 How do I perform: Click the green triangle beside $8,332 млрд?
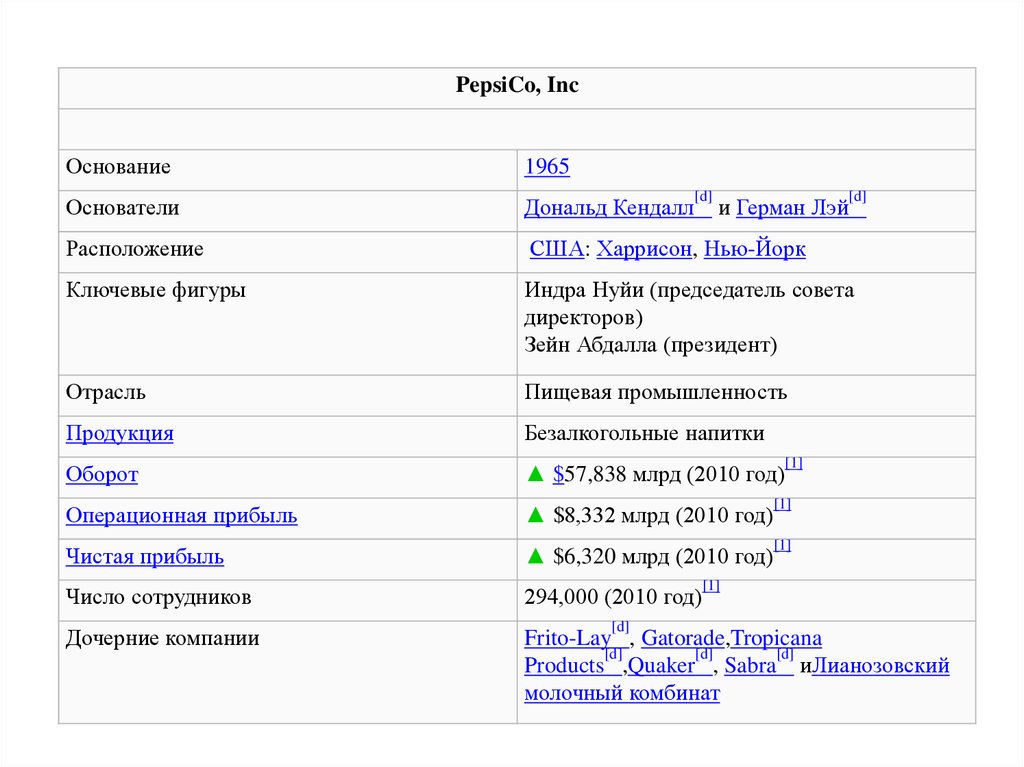pos(533,516)
